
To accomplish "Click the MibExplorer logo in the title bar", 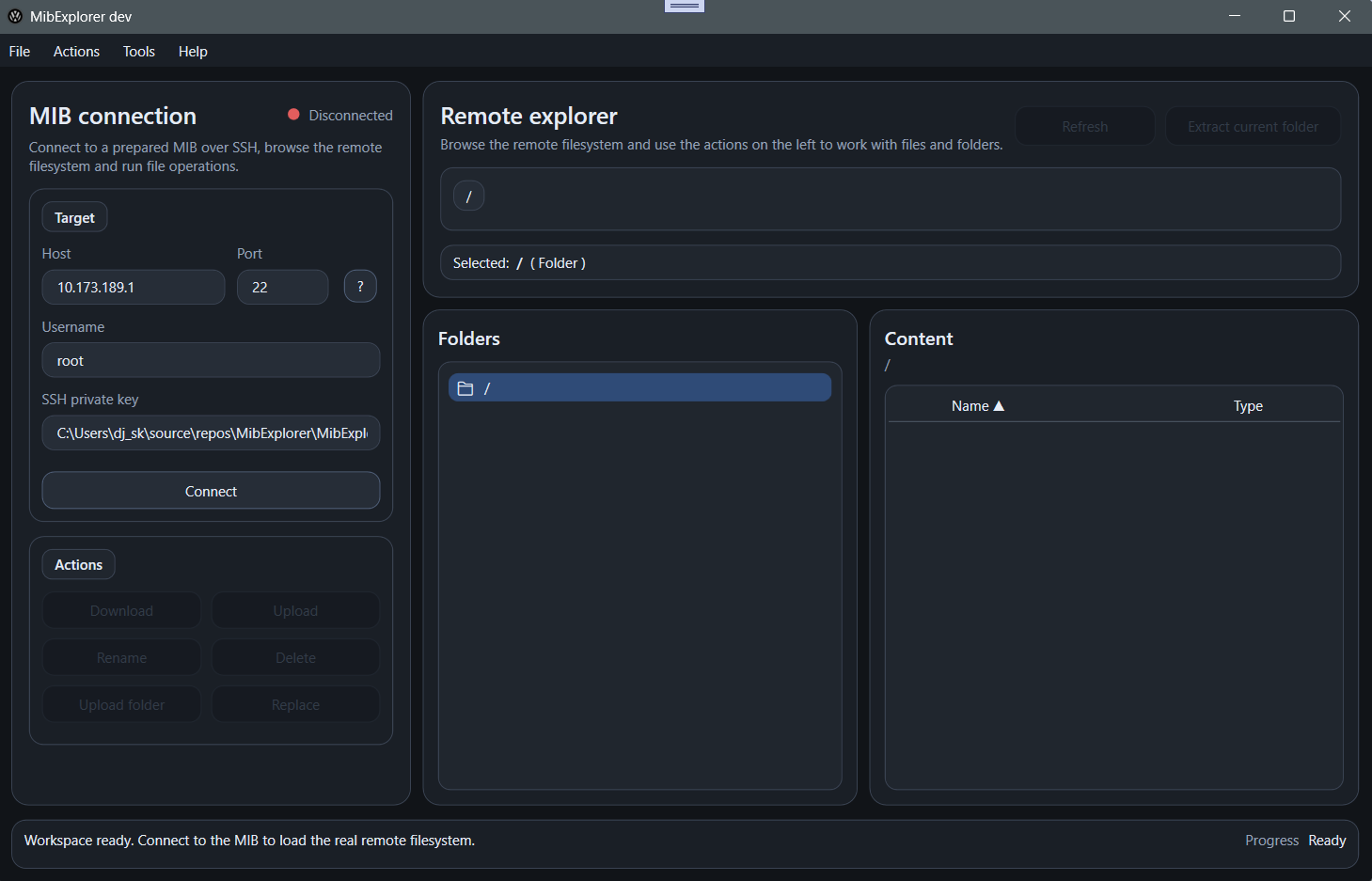I will click(x=14, y=16).
